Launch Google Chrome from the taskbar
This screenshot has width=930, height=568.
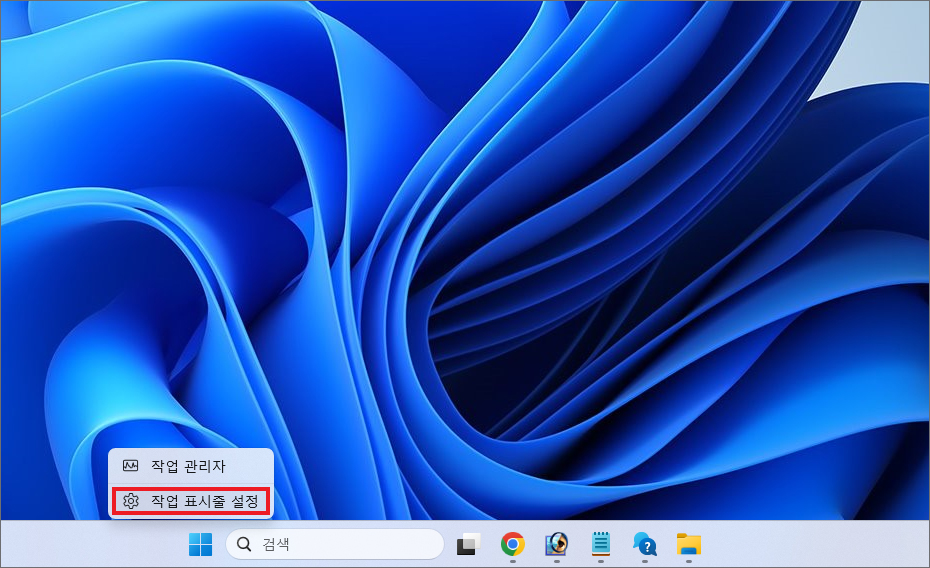[x=512, y=544]
